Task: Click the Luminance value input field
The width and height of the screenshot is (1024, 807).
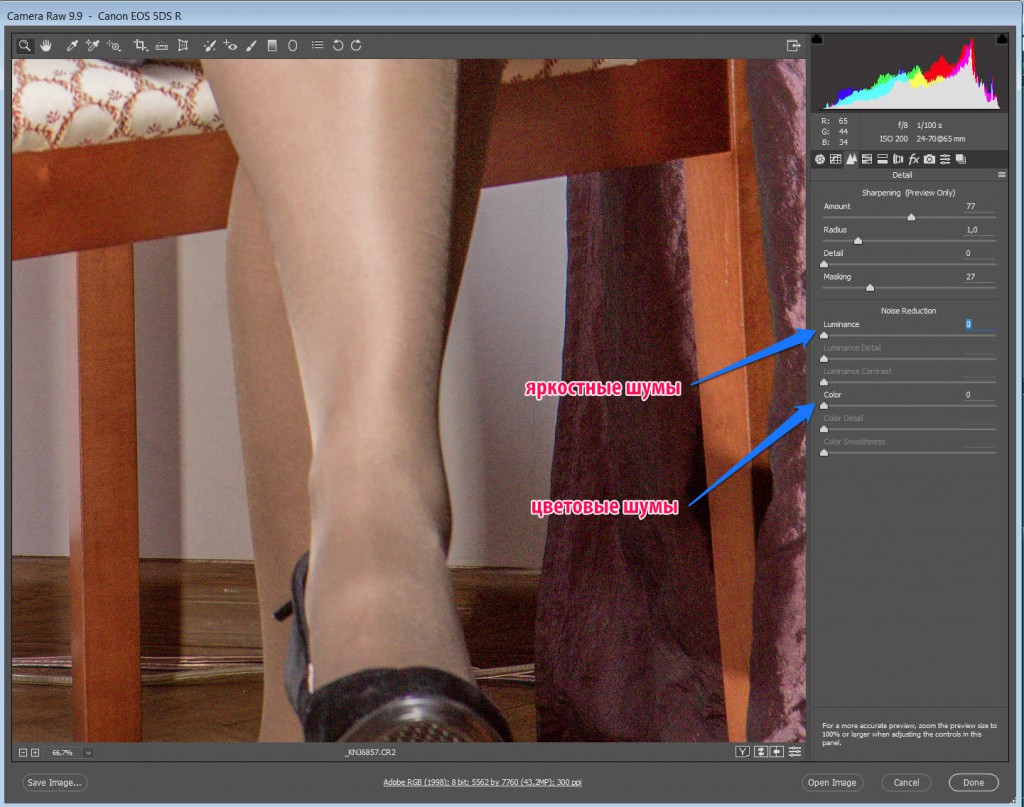Action: [978, 324]
